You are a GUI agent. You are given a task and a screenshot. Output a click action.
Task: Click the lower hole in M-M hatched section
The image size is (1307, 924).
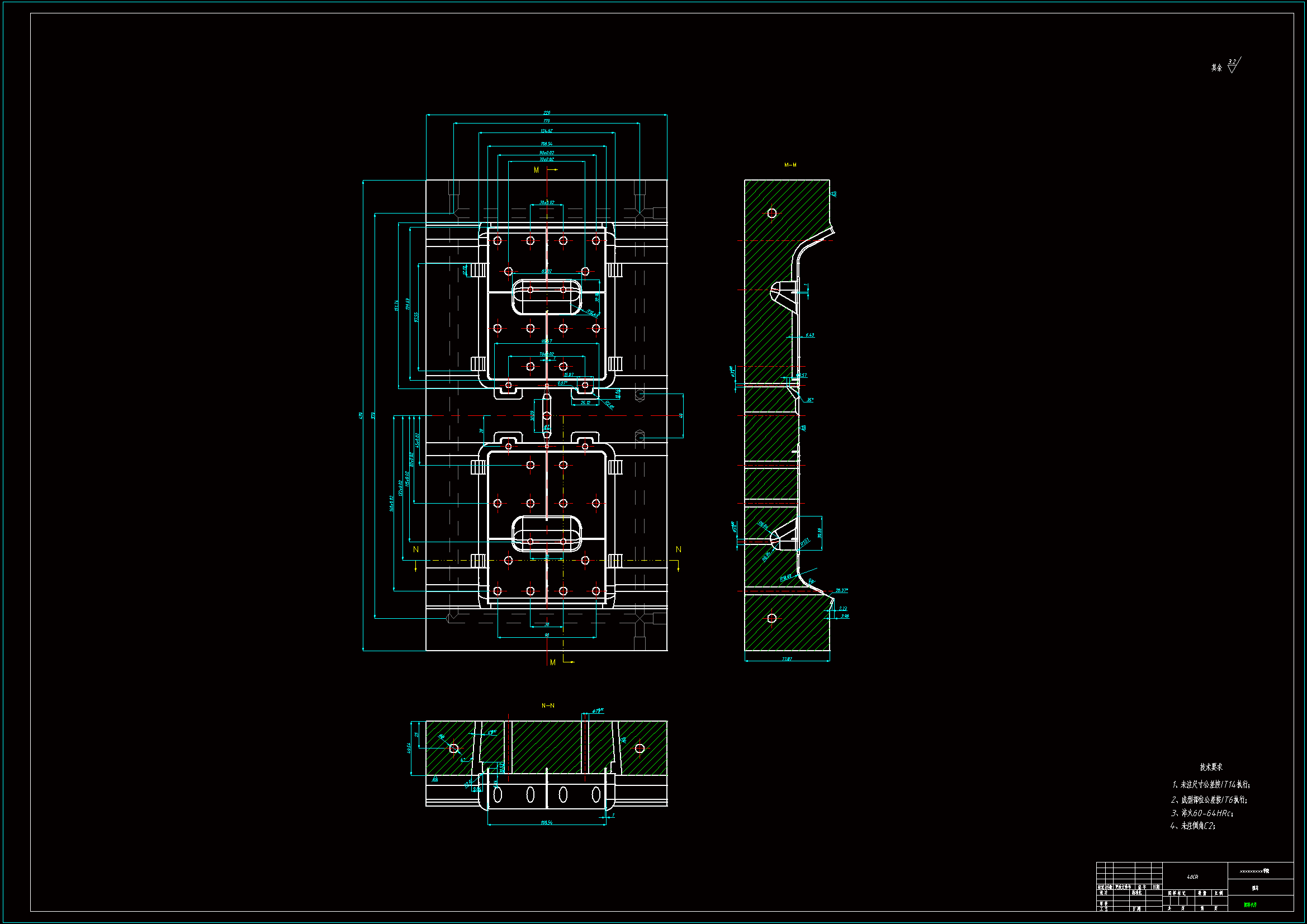point(772,618)
